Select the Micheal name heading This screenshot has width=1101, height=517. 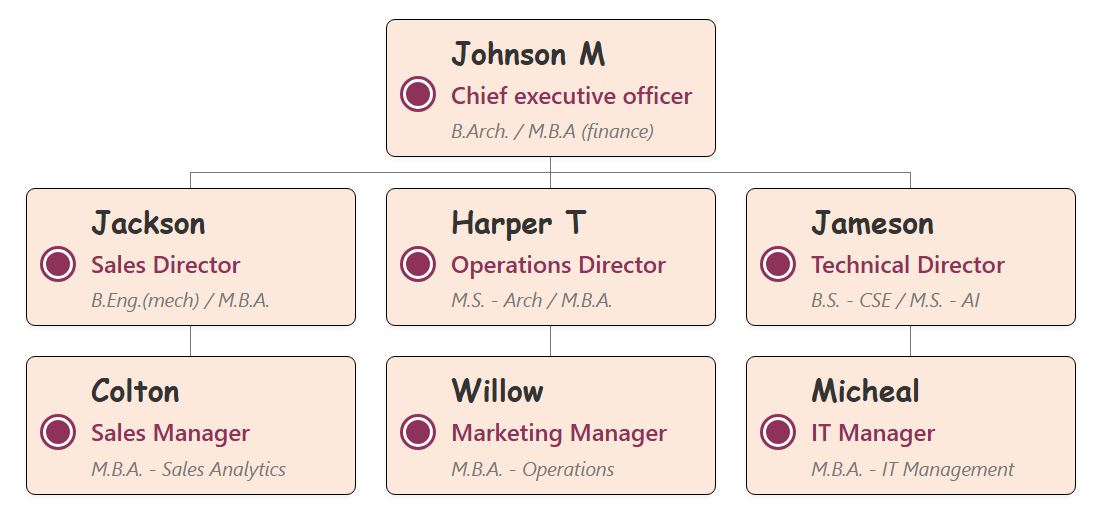(x=865, y=391)
